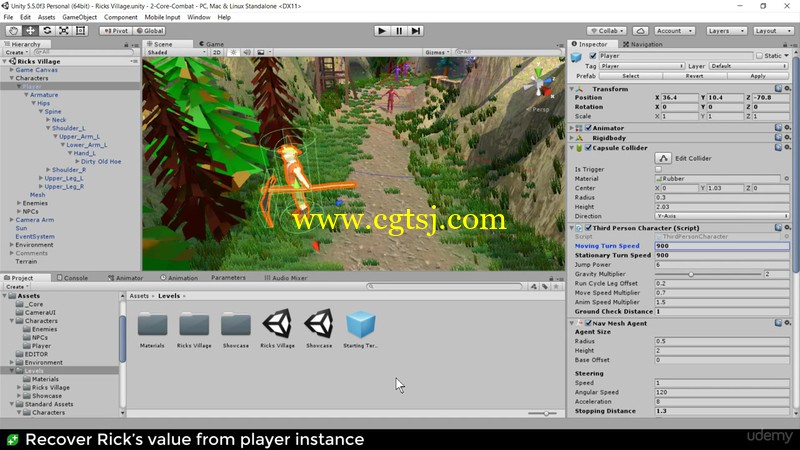Image resolution: width=800 pixels, height=450 pixels.
Task: Click the prefab Select button
Action: 631,76
